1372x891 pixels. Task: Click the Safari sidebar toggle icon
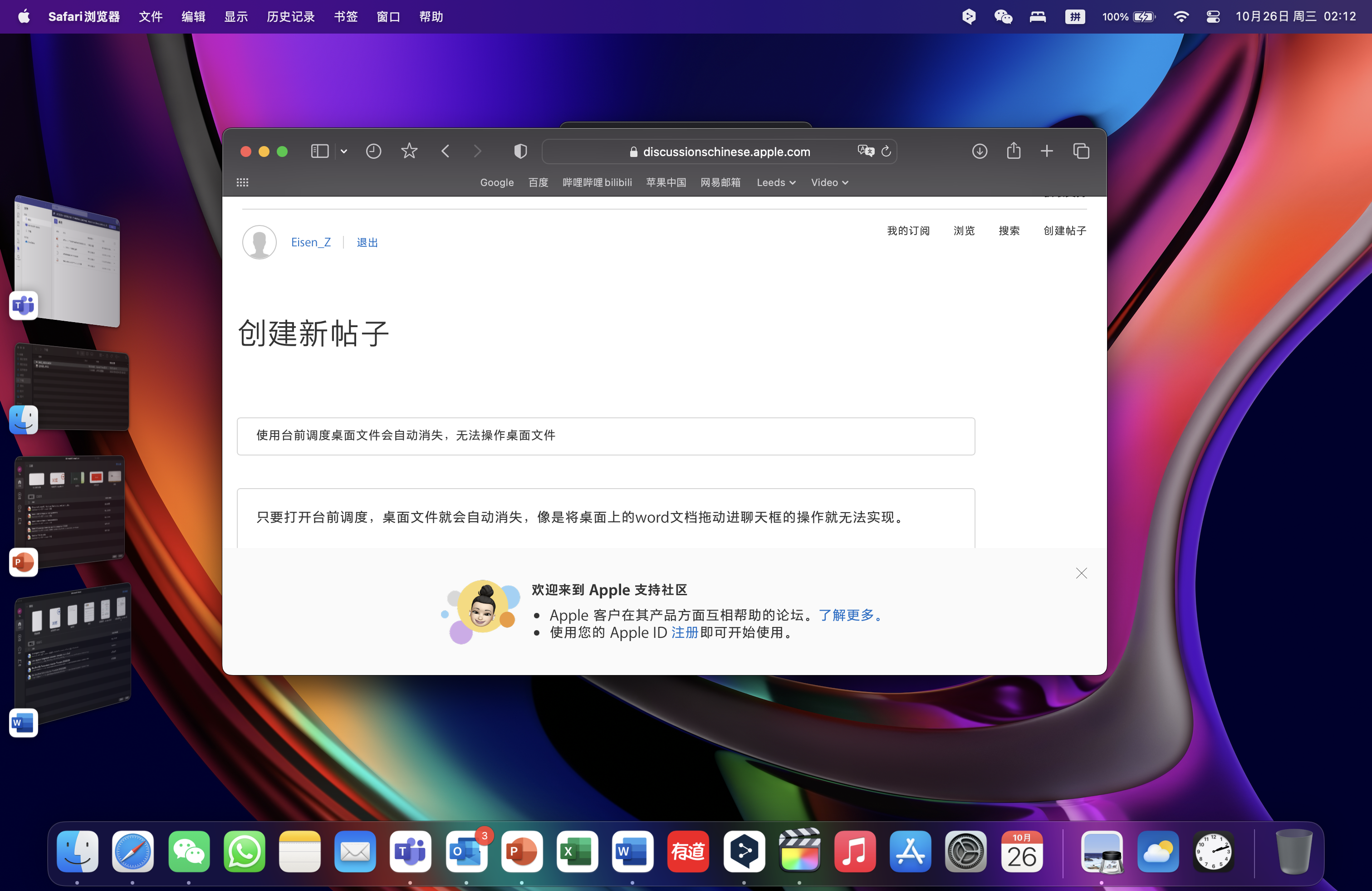(x=319, y=151)
